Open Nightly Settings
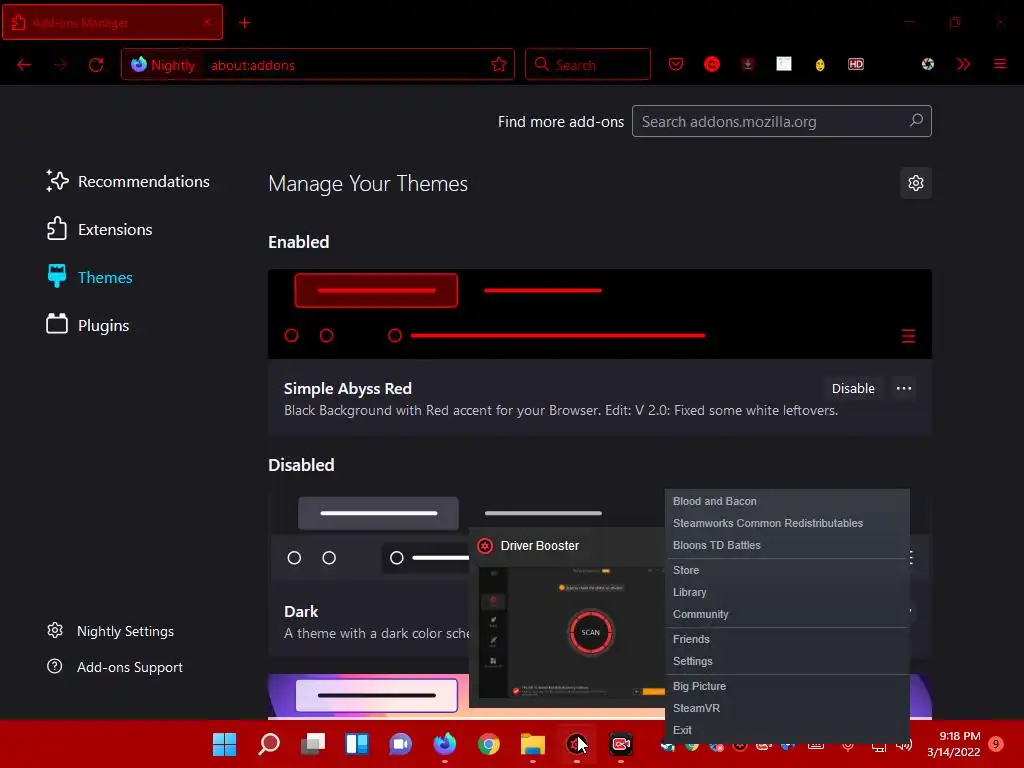 point(110,631)
